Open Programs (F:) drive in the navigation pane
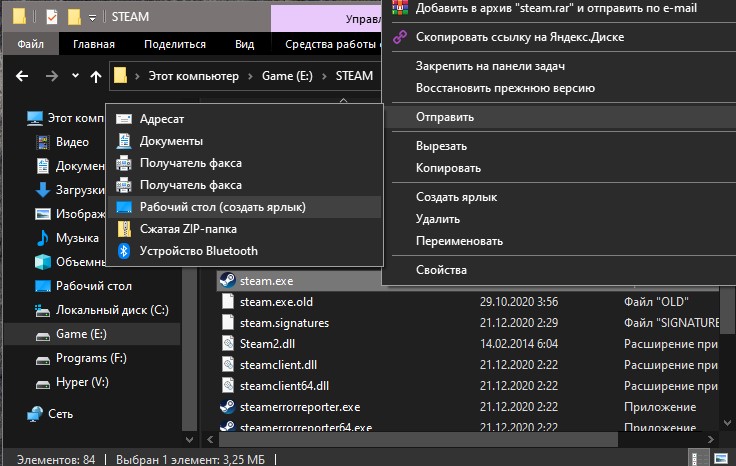Viewport: 736px width, 466px height. coord(81,359)
